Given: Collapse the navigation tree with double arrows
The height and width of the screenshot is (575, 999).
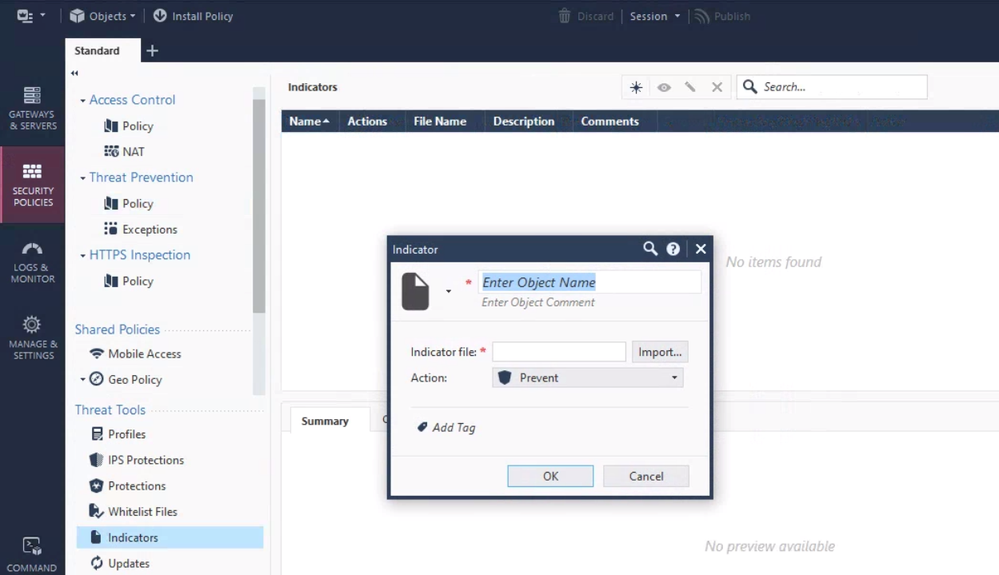Looking at the screenshot, I should tap(75, 73).
